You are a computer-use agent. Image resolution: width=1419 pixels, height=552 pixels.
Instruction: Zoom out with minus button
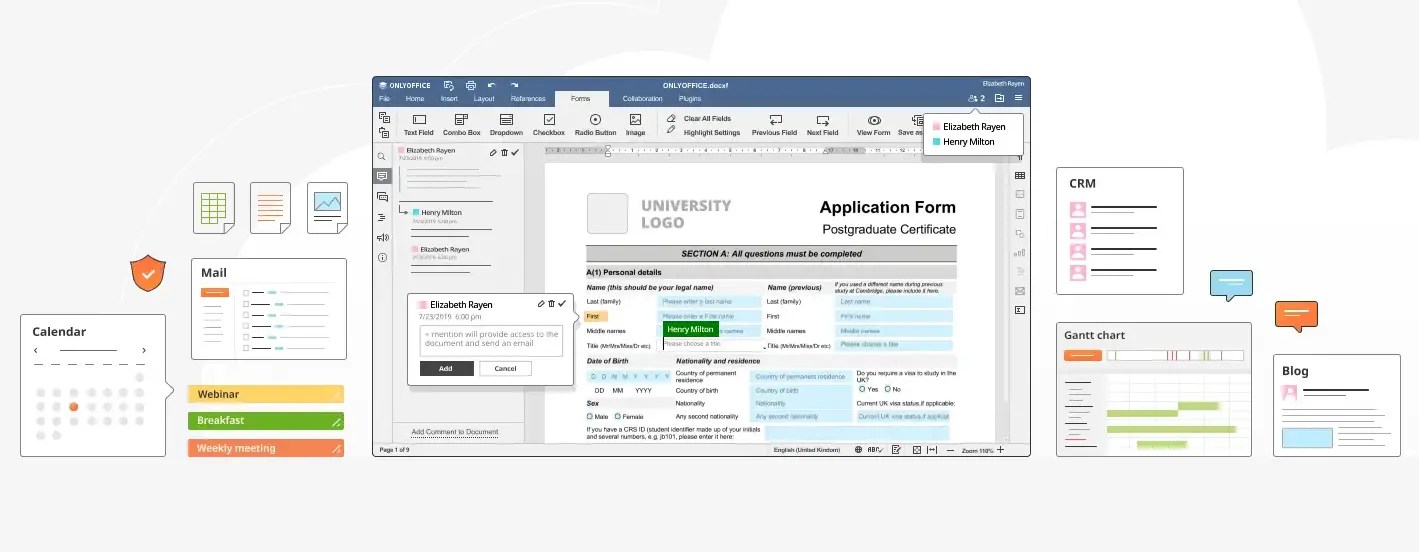coord(950,450)
